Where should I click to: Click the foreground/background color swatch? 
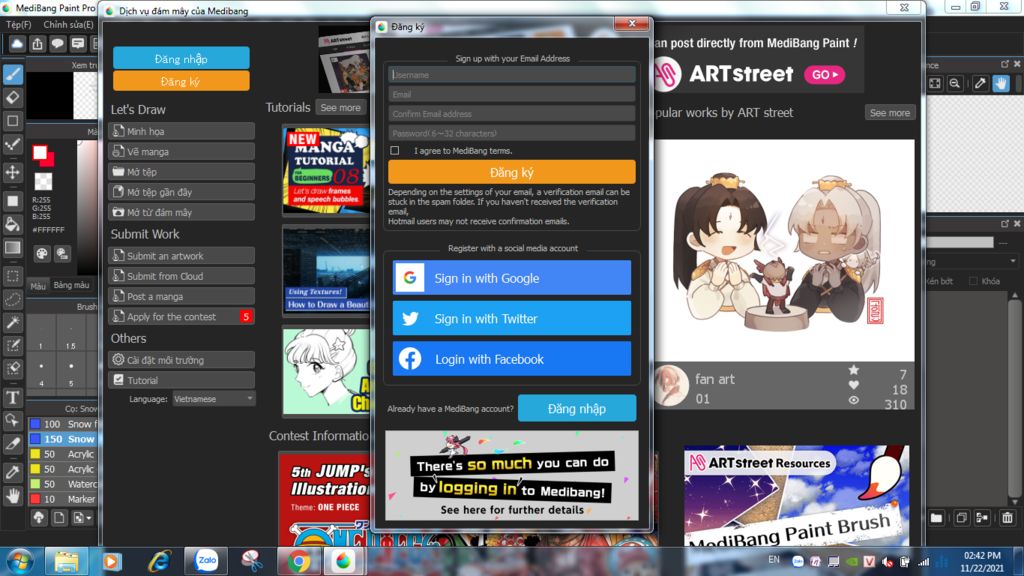pyautogui.click(x=43, y=155)
